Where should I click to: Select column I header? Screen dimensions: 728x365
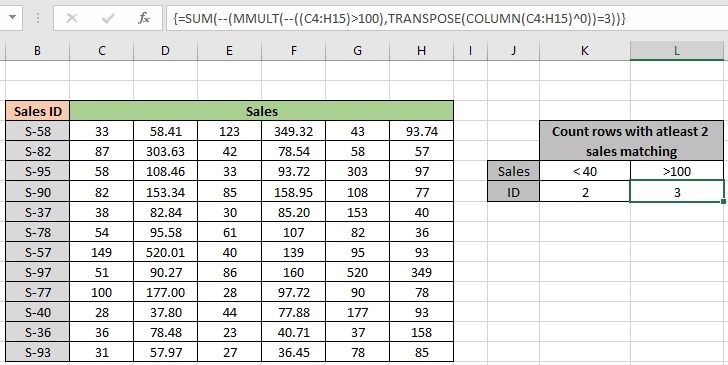tap(470, 51)
